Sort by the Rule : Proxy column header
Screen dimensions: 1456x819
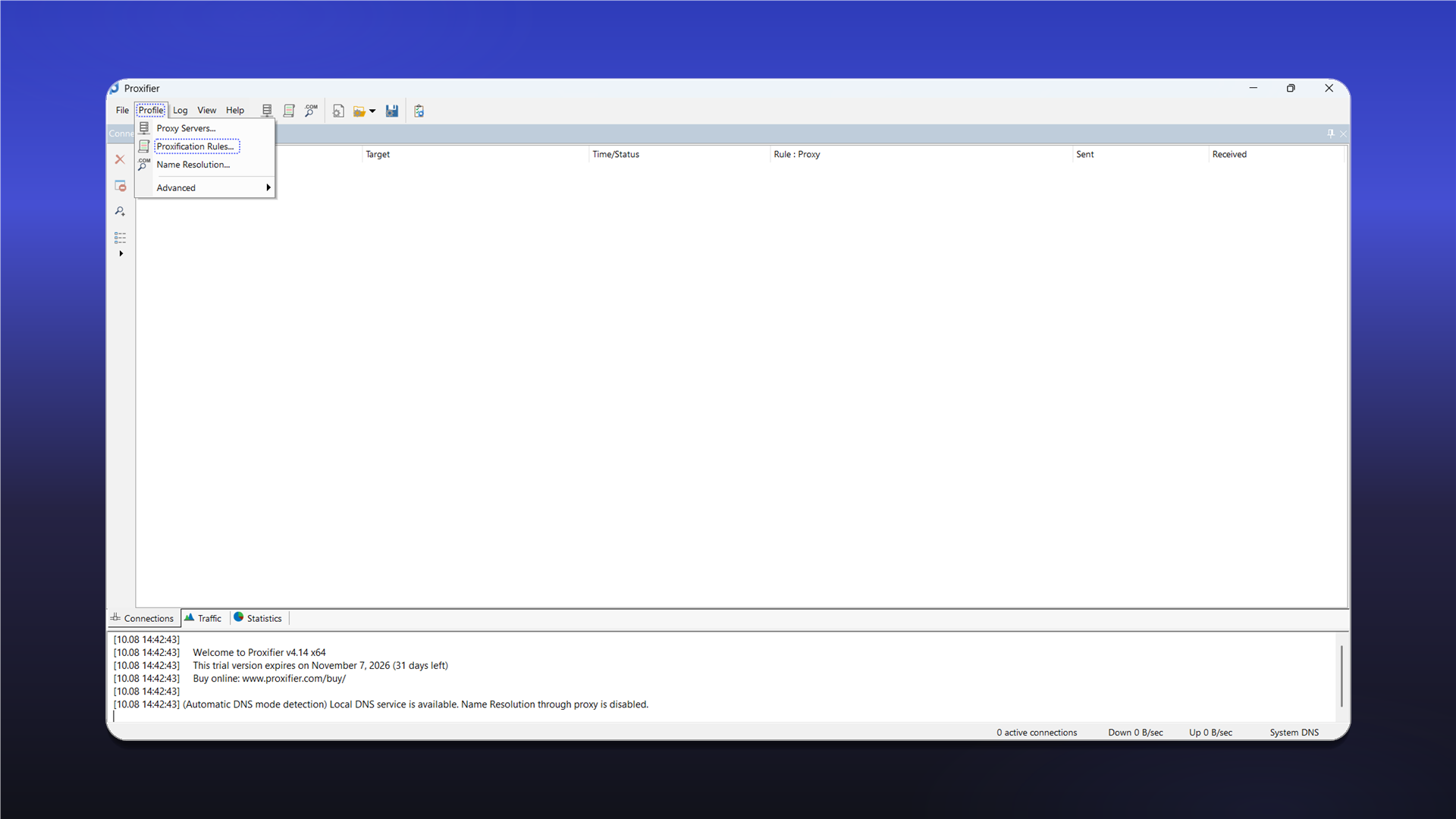pyautogui.click(x=921, y=154)
